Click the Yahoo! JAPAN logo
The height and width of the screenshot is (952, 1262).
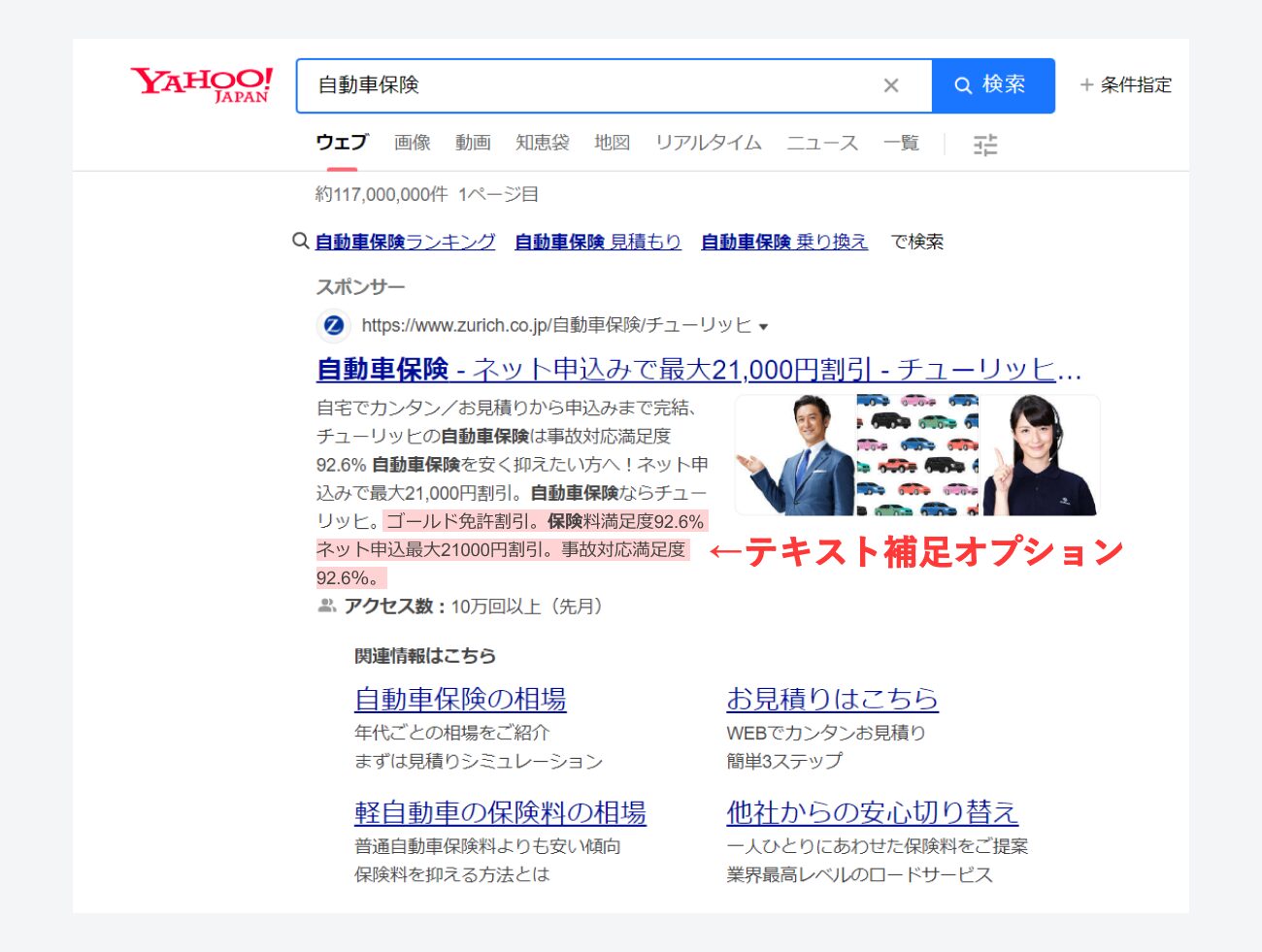tap(202, 85)
